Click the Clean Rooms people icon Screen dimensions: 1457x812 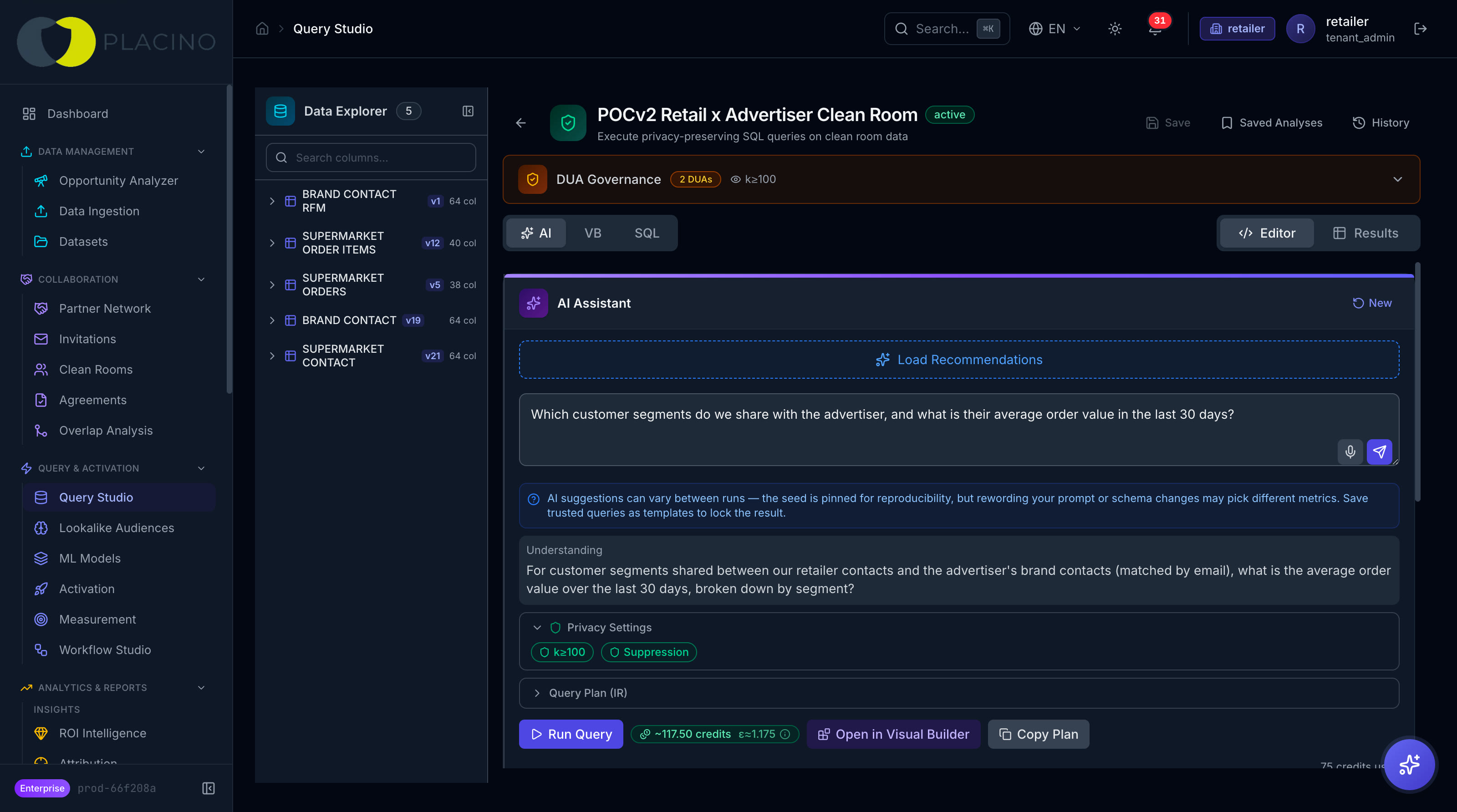[x=41, y=369]
